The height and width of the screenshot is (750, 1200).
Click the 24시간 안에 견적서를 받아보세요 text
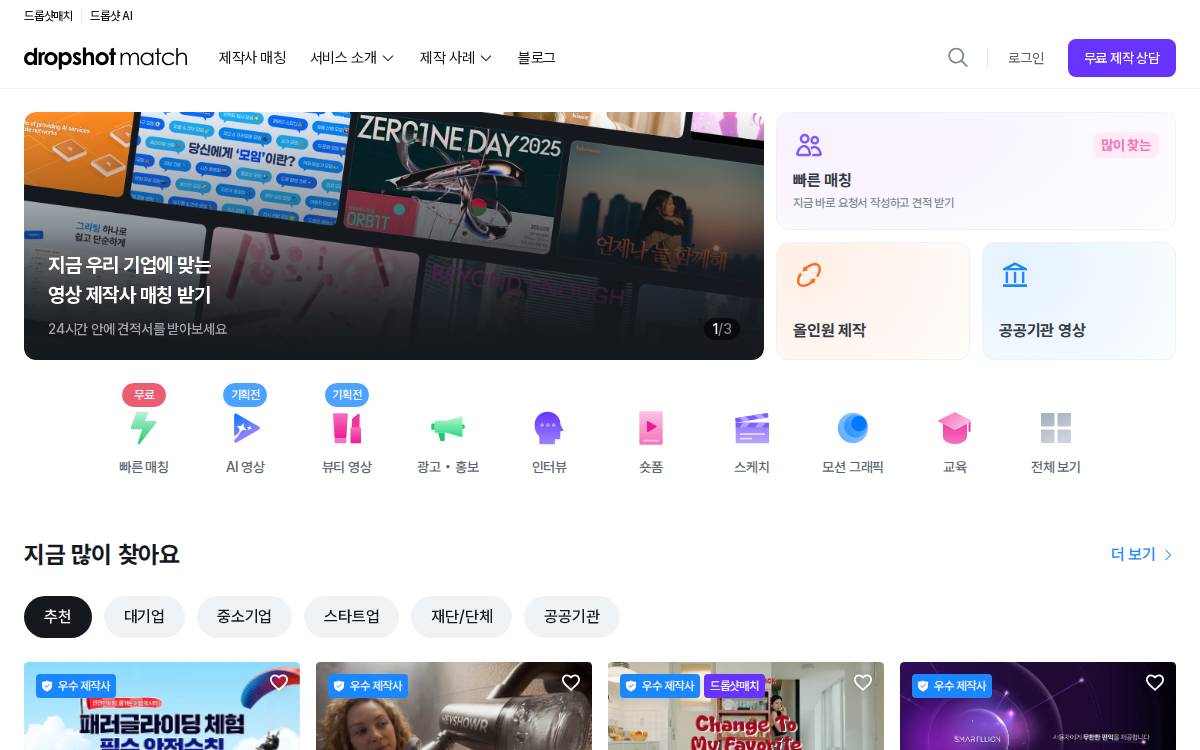tap(138, 329)
